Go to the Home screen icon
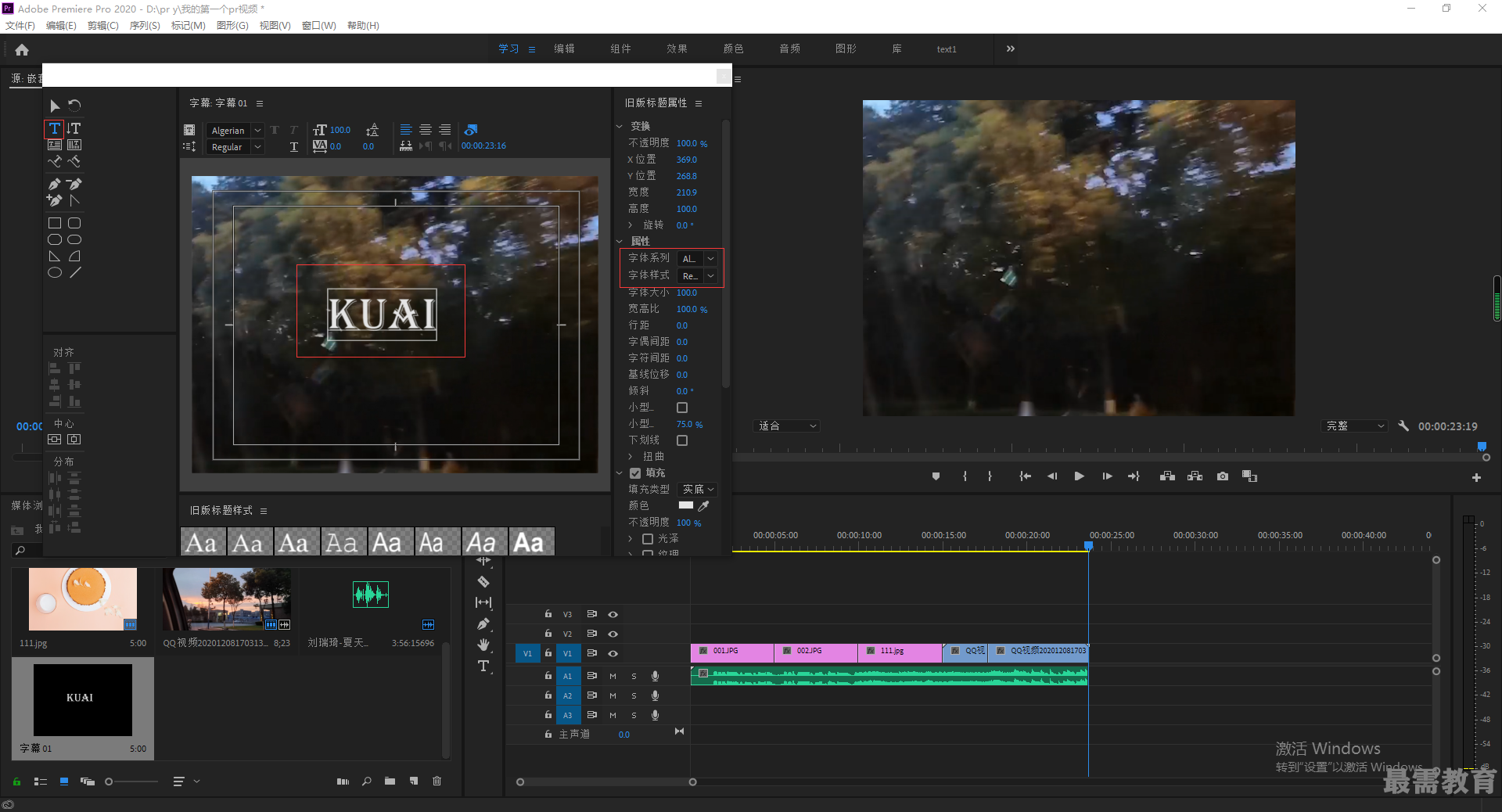Screen dimensions: 1502x812 [22, 49]
